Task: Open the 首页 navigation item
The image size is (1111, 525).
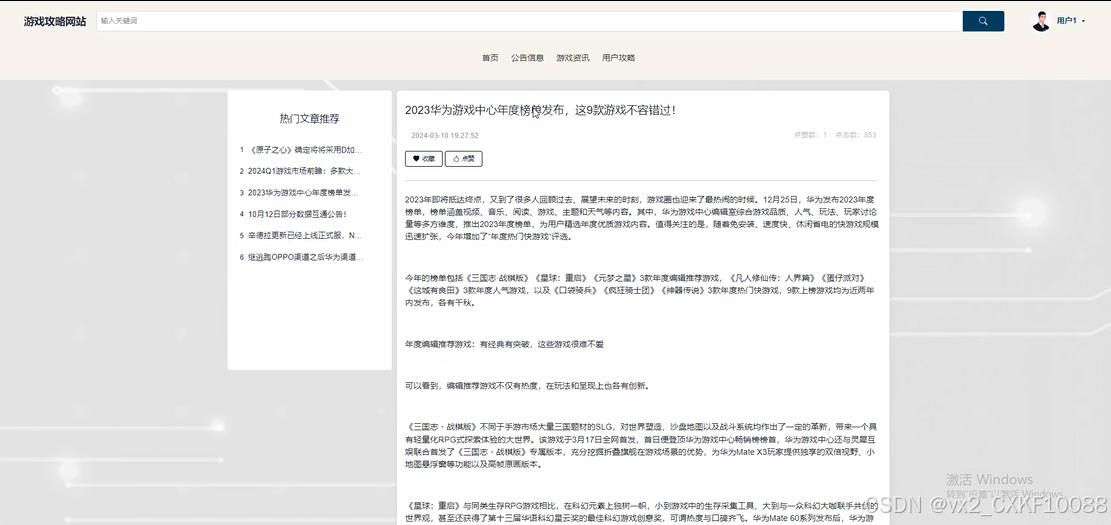Action: tap(490, 58)
